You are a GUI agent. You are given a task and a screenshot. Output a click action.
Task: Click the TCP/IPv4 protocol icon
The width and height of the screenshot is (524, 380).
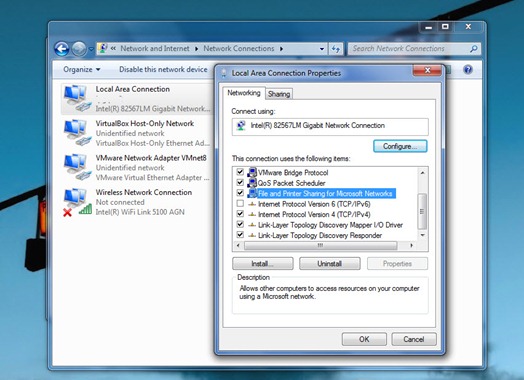pos(252,214)
